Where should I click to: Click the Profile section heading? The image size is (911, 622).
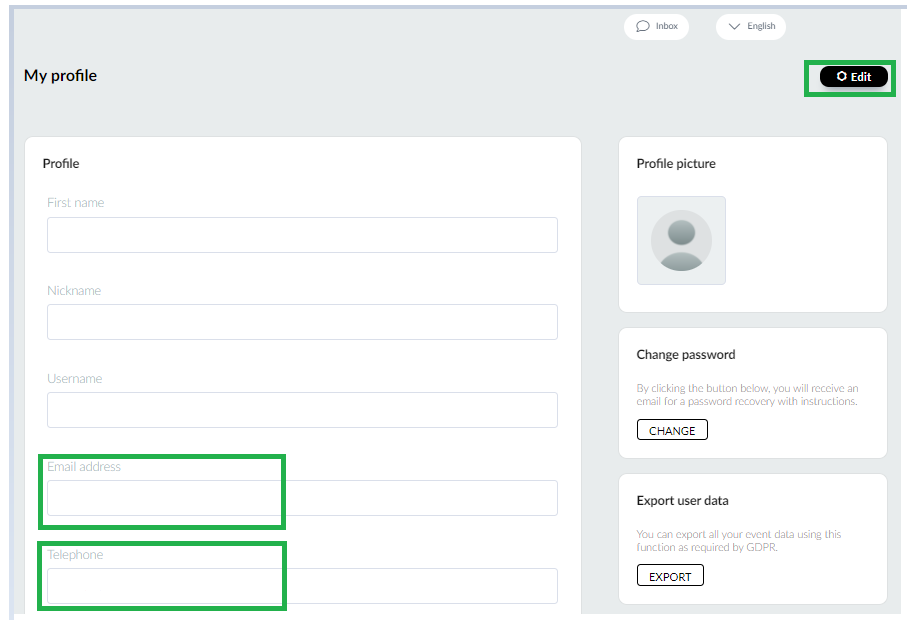[x=61, y=164]
